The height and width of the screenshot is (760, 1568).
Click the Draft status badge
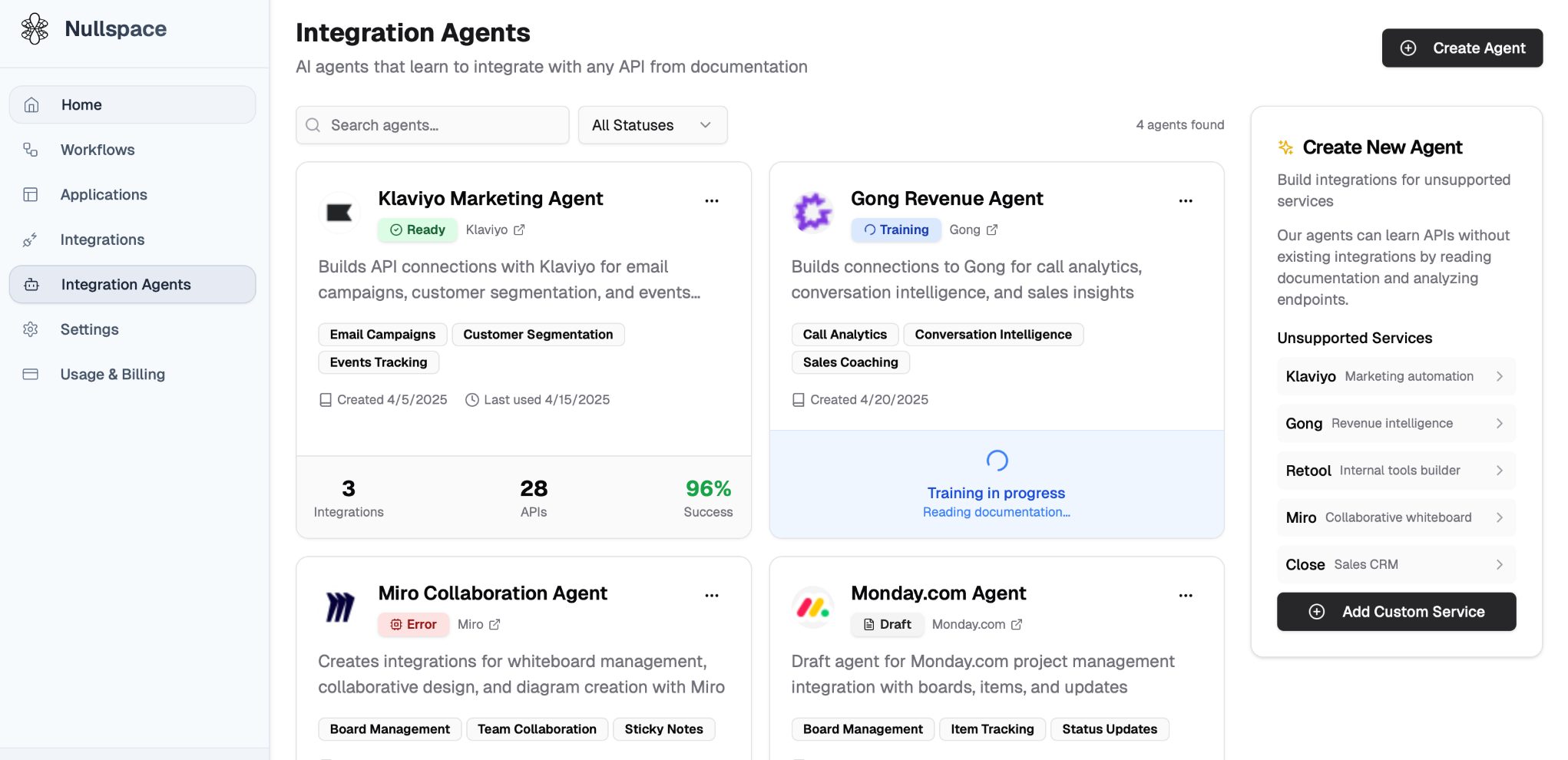tap(888, 624)
